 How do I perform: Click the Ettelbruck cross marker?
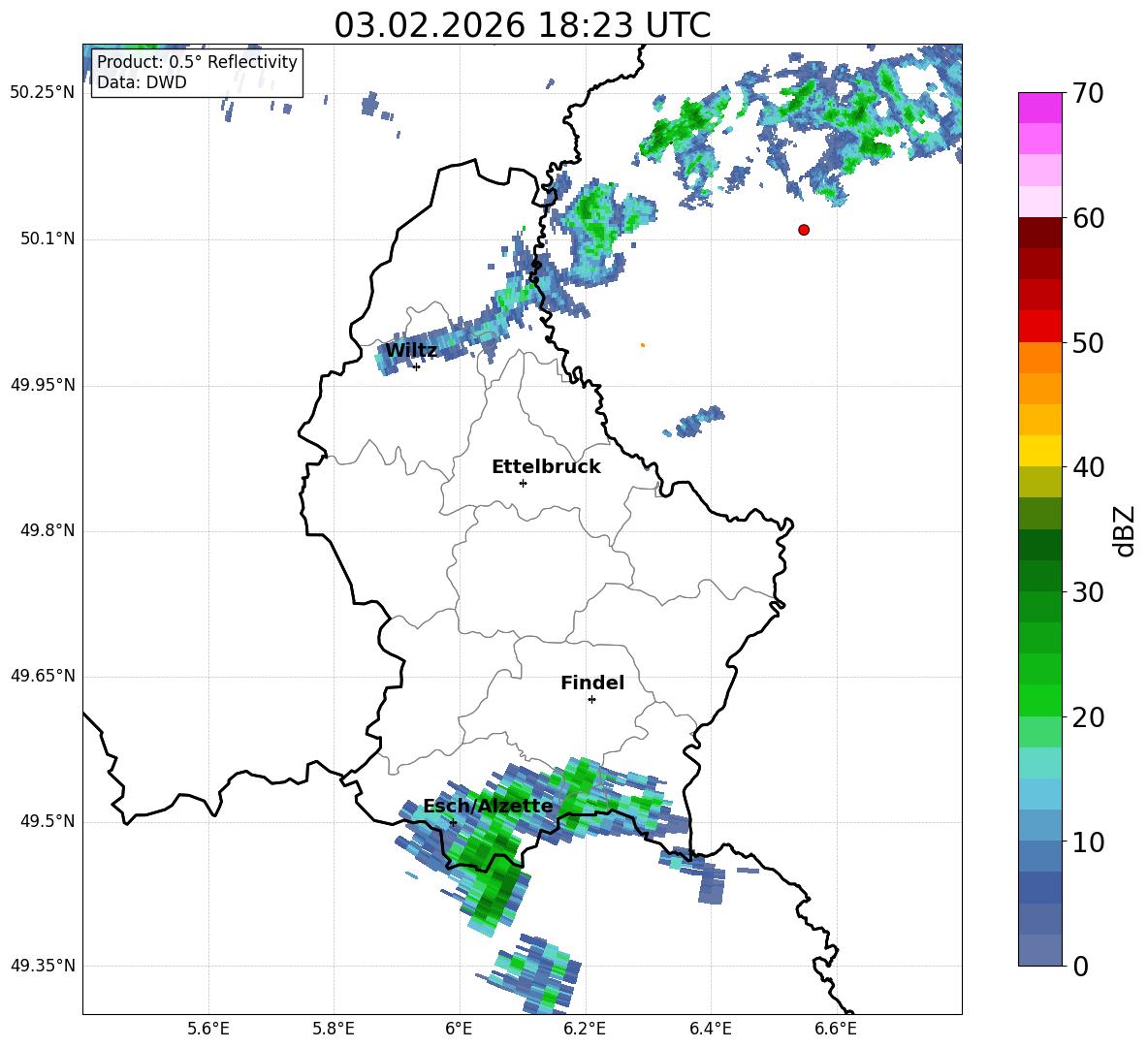(523, 483)
